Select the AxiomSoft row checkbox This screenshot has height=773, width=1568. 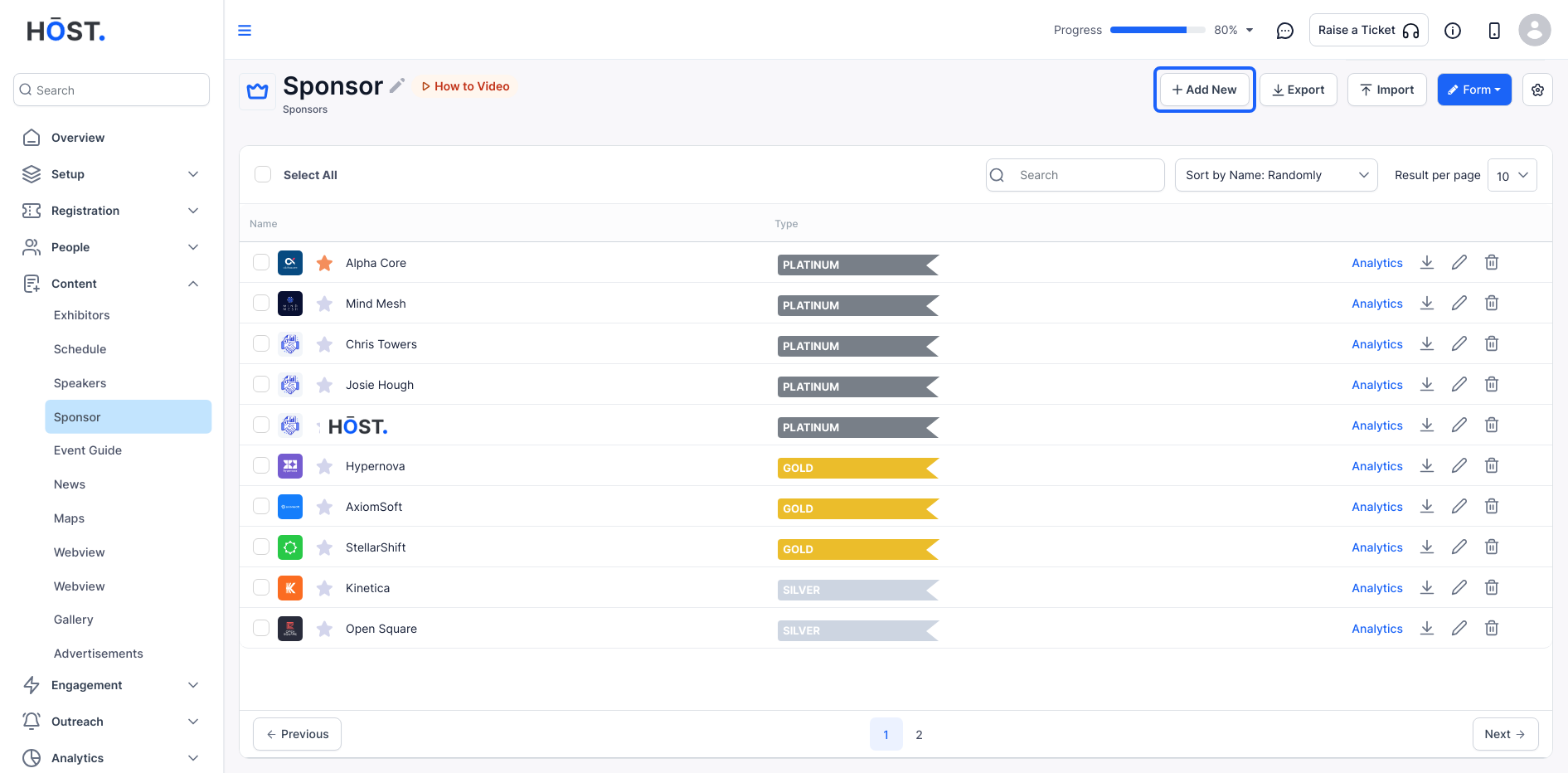tap(261, 507)
